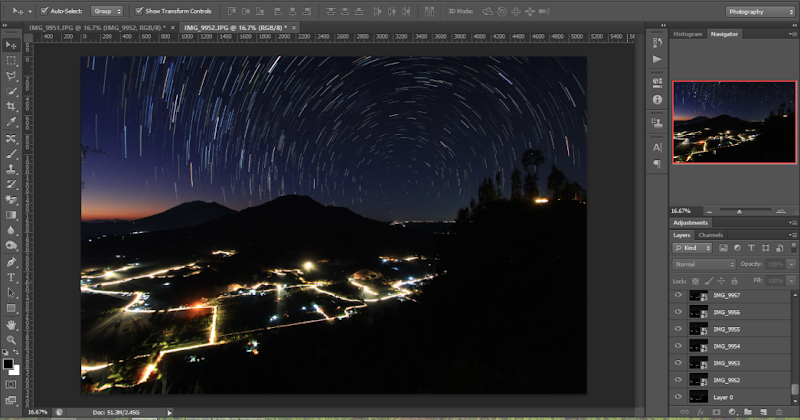Viewport: 800px width, 420px height.
Task: Open the Adjustments panel tab
Action: 690,223
